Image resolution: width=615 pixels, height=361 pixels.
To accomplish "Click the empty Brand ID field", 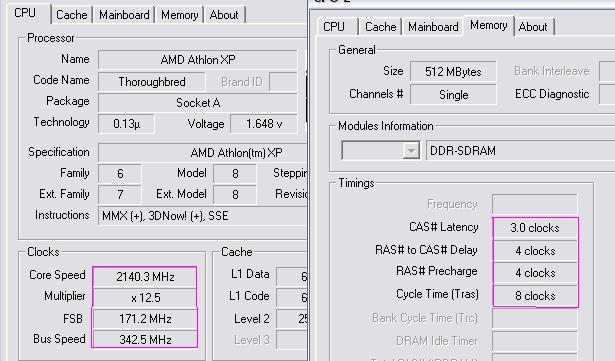I will (283, 82).
